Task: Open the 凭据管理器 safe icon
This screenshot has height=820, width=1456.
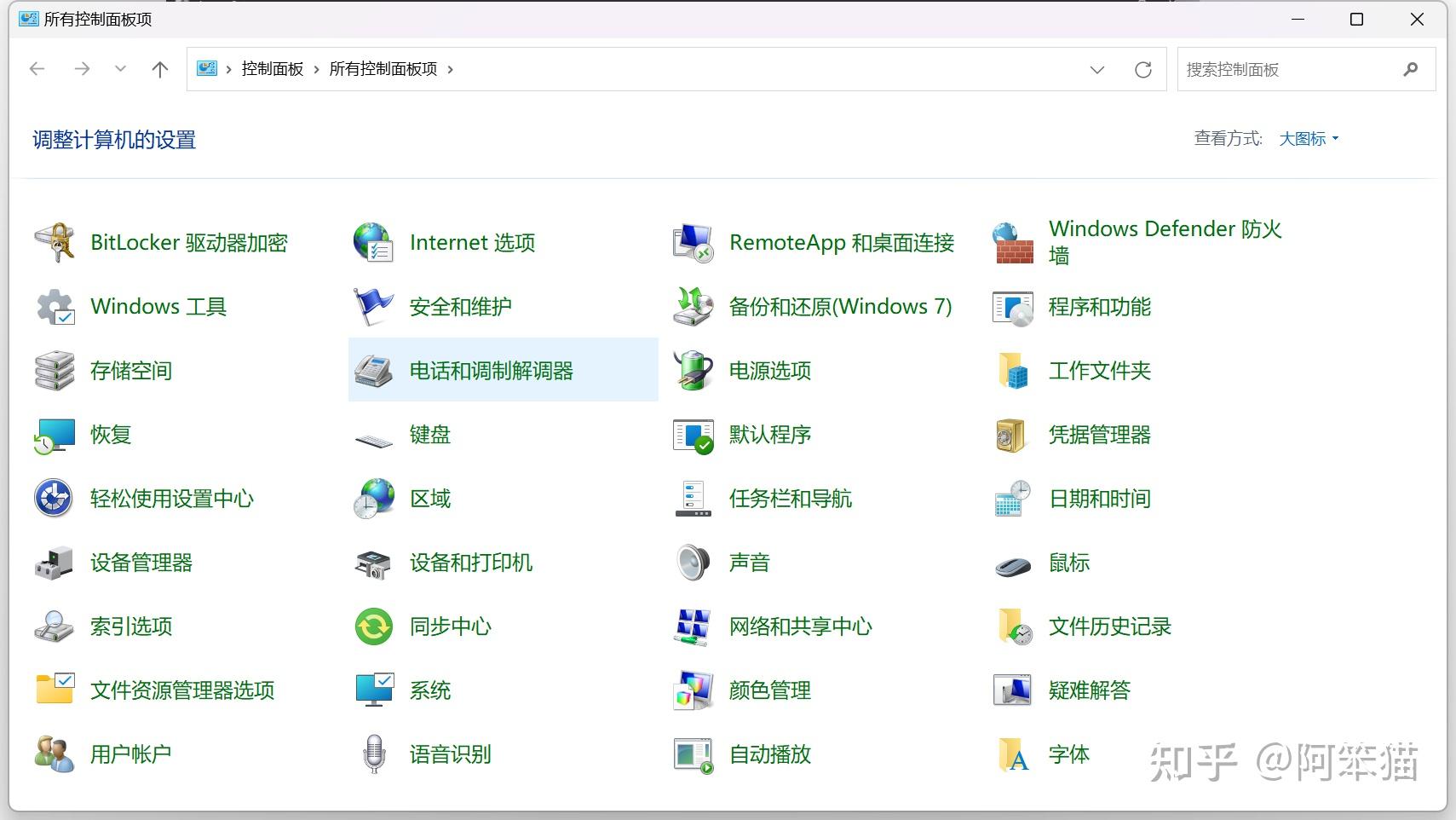Action: (x=1012, y=435)
